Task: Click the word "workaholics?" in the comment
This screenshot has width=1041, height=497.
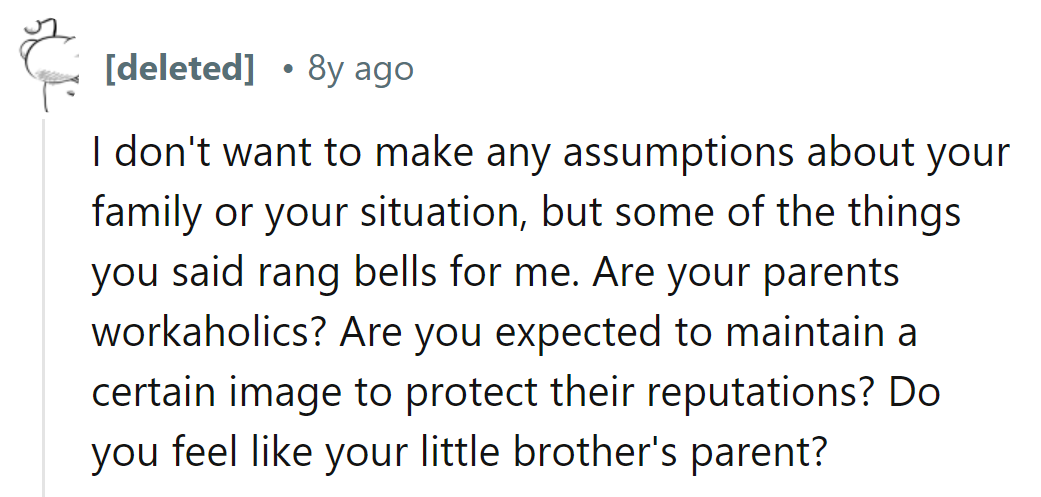Action: (209, 332)
